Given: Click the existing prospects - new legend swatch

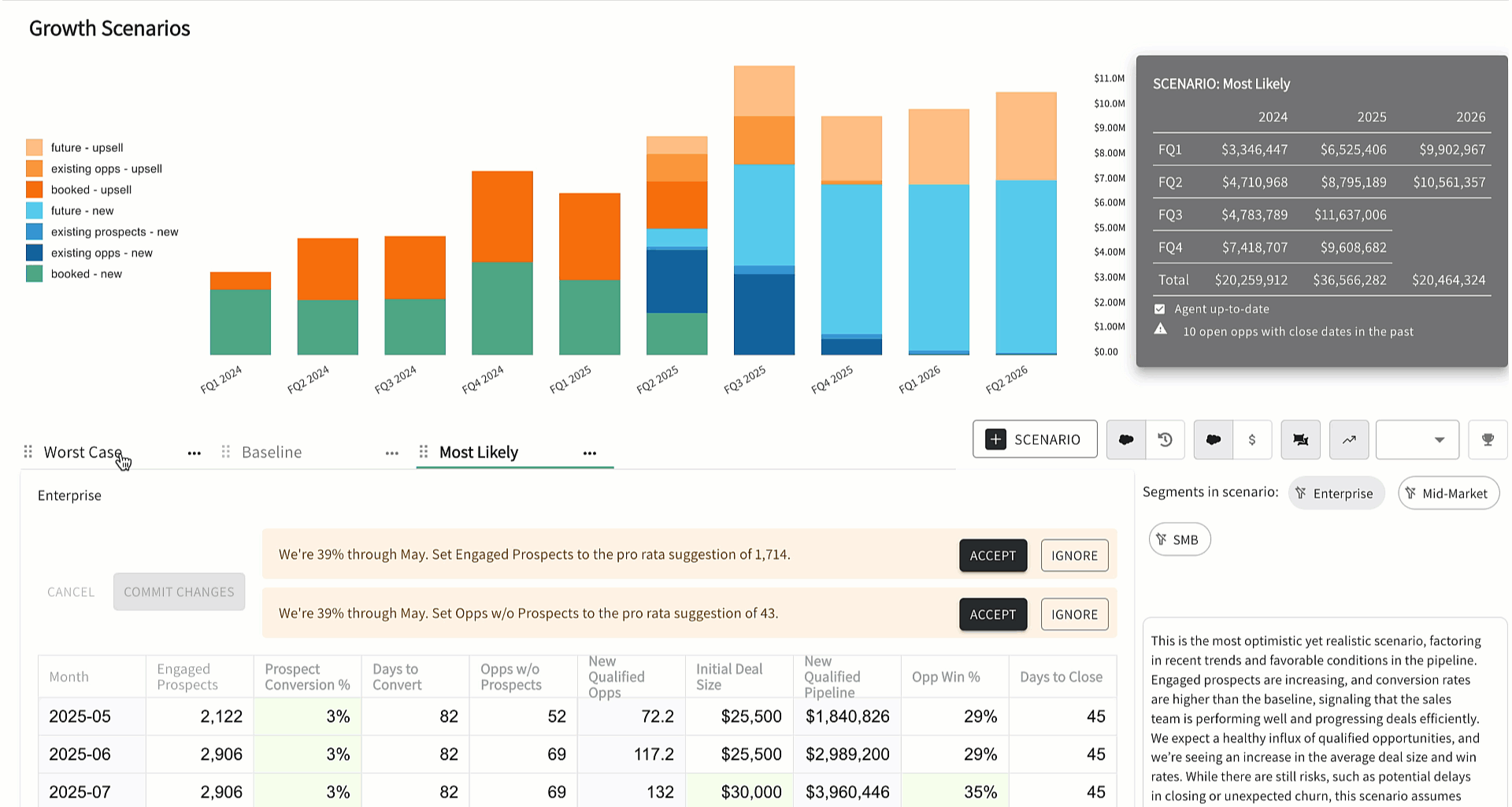Looking at the screenshot, I should (34, 231).
